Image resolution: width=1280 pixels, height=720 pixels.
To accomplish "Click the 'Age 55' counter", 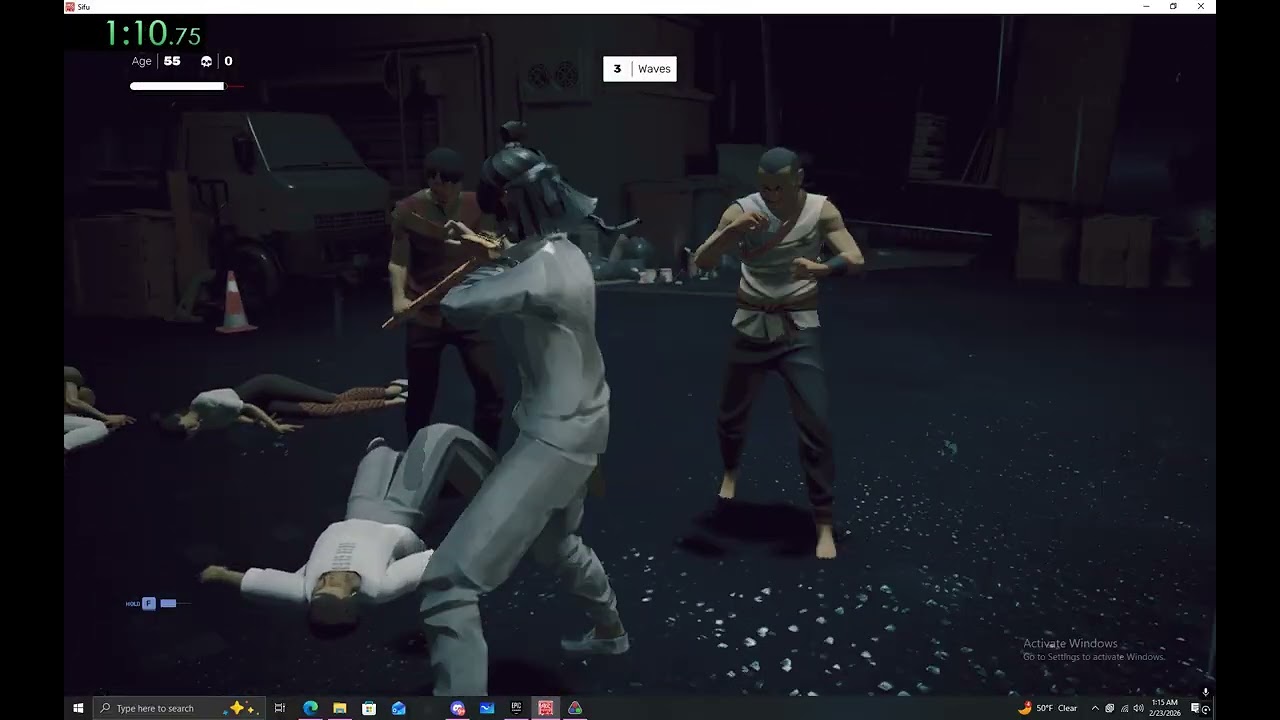I will pyautogui.click(x=156, y=61).
